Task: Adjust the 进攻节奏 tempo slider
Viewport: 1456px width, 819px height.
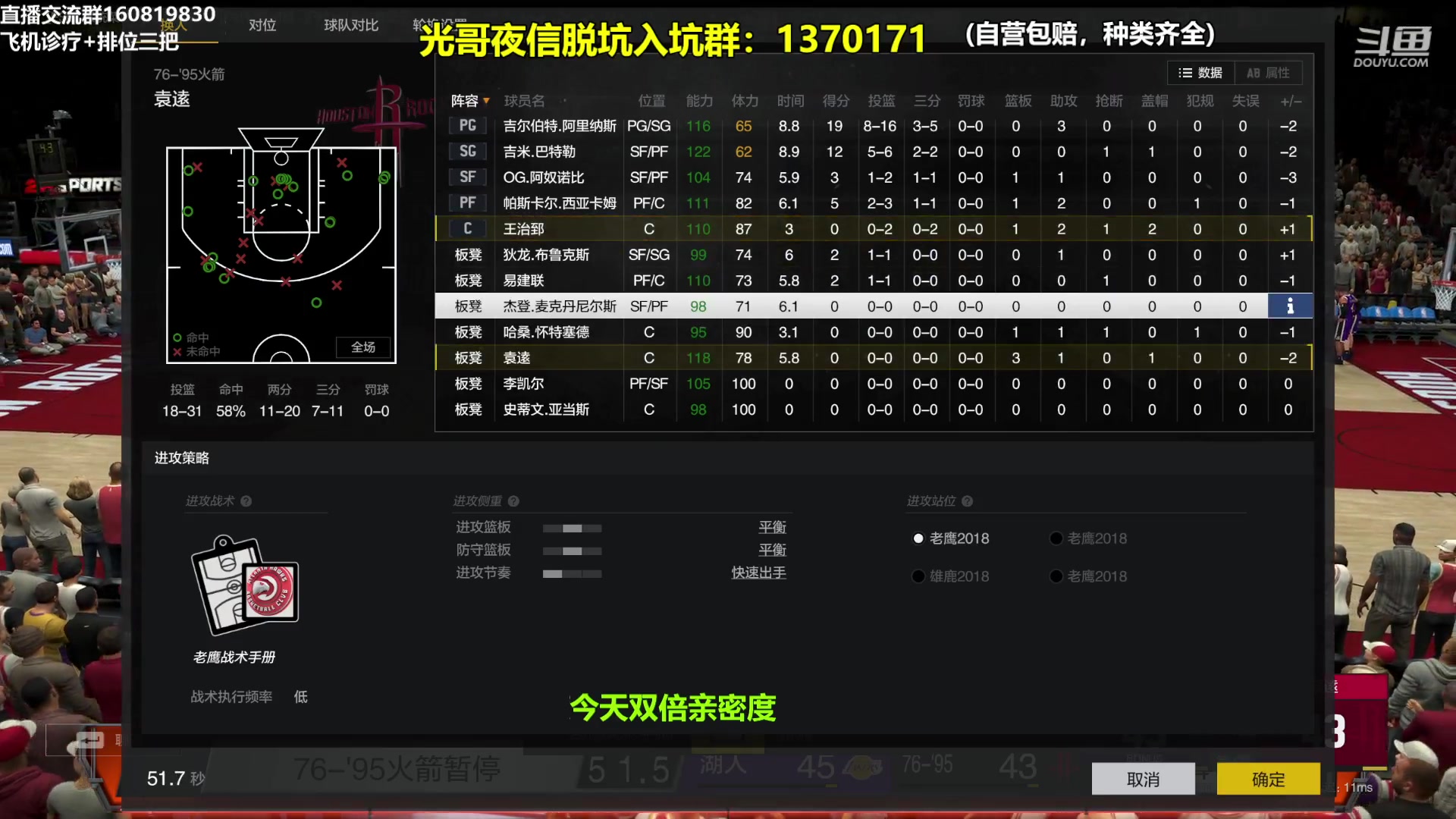Action: (x=573, y=574)
